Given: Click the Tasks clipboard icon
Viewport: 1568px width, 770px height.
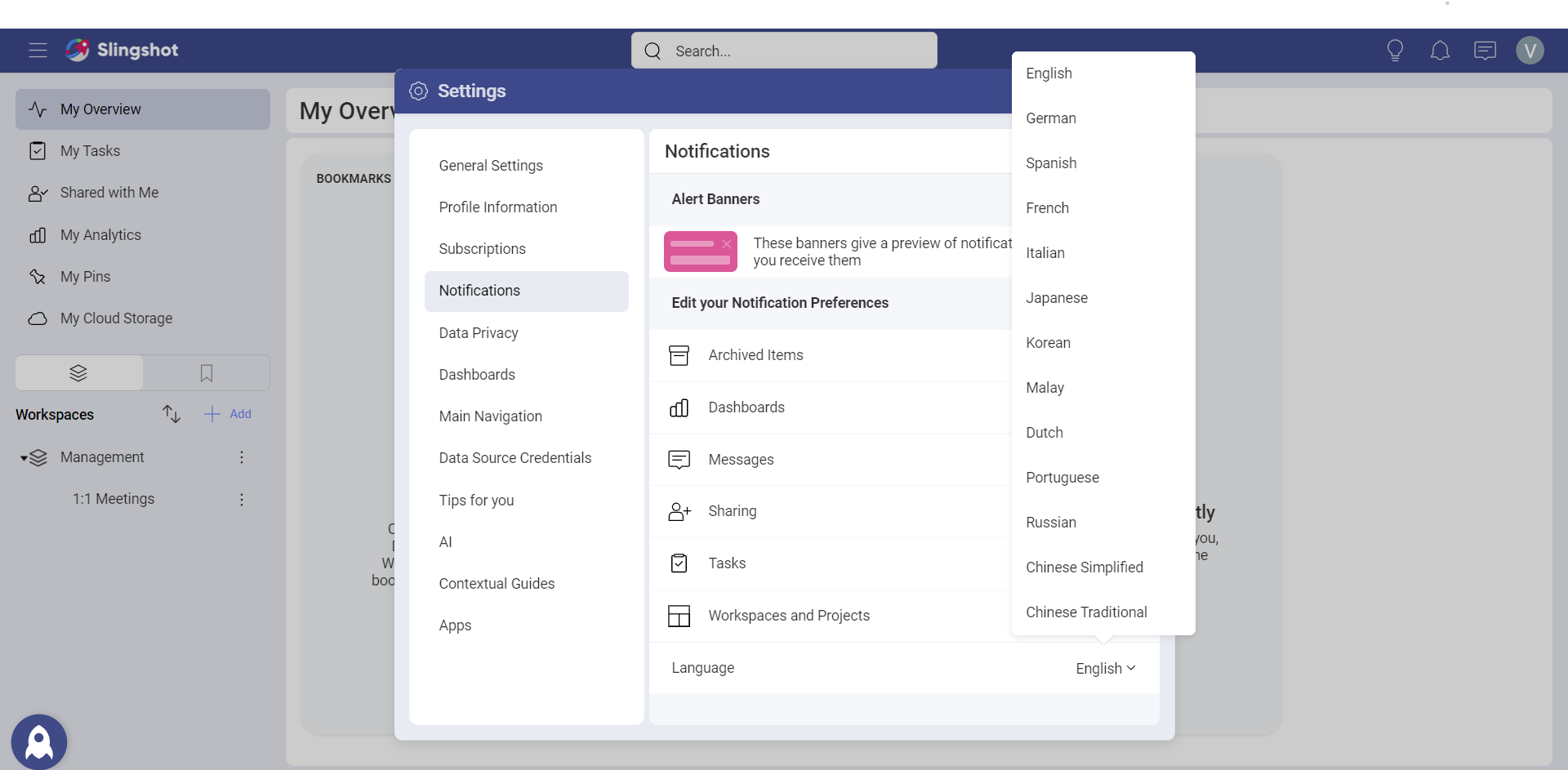Looking at the screenshot, I should point(679,563).
